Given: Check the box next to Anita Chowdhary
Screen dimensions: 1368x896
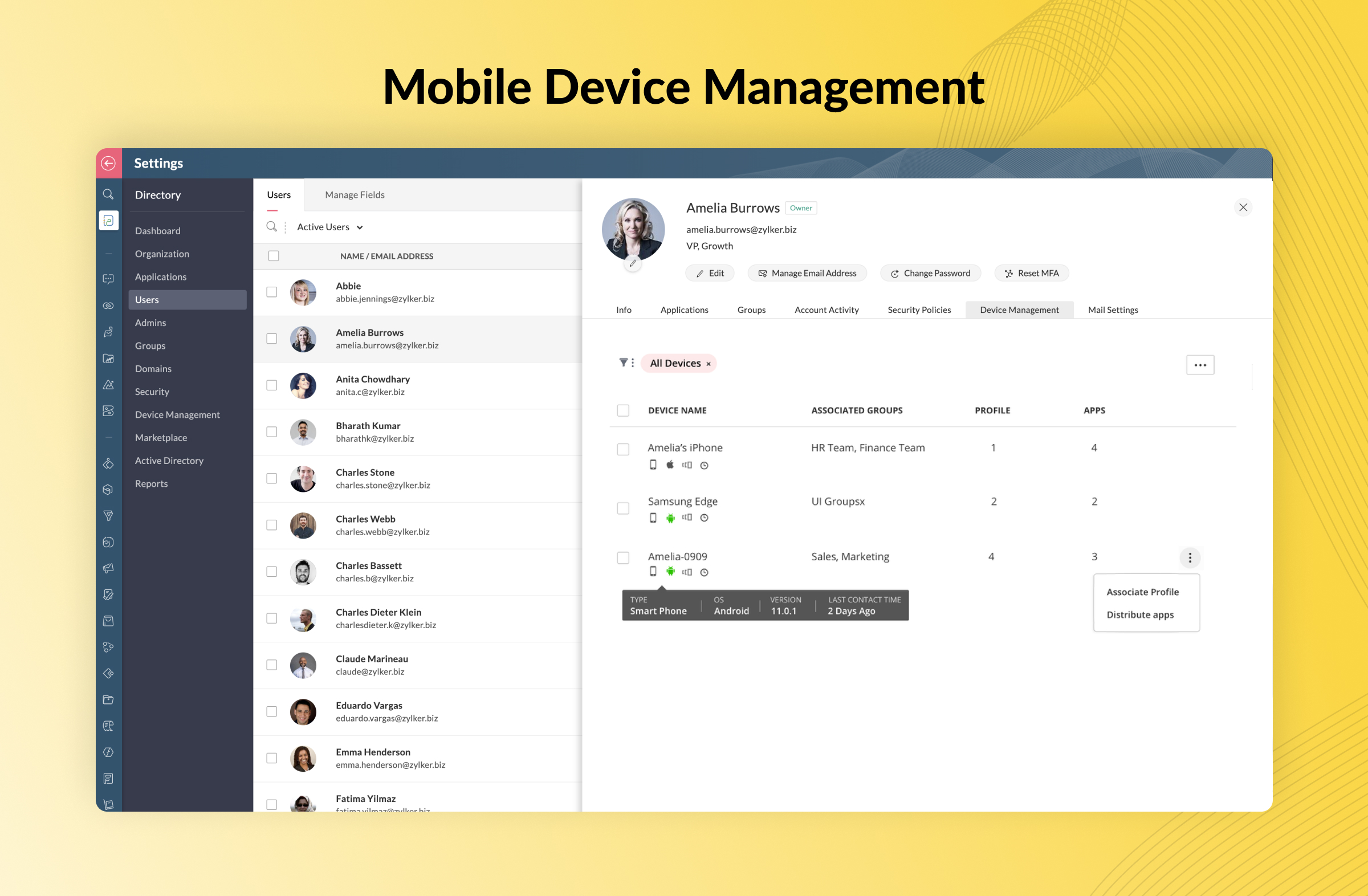Looking at the screenshot, I should (x=272, y=385).
